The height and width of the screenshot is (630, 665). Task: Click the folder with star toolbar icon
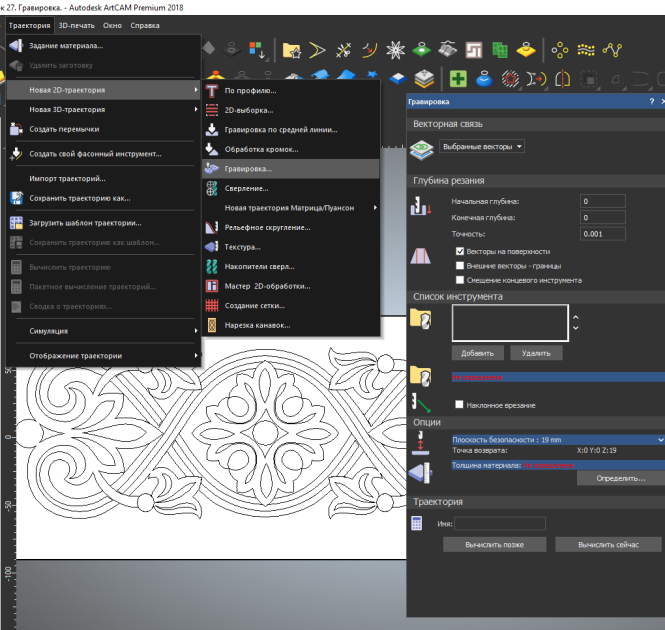tap(292, 50)
